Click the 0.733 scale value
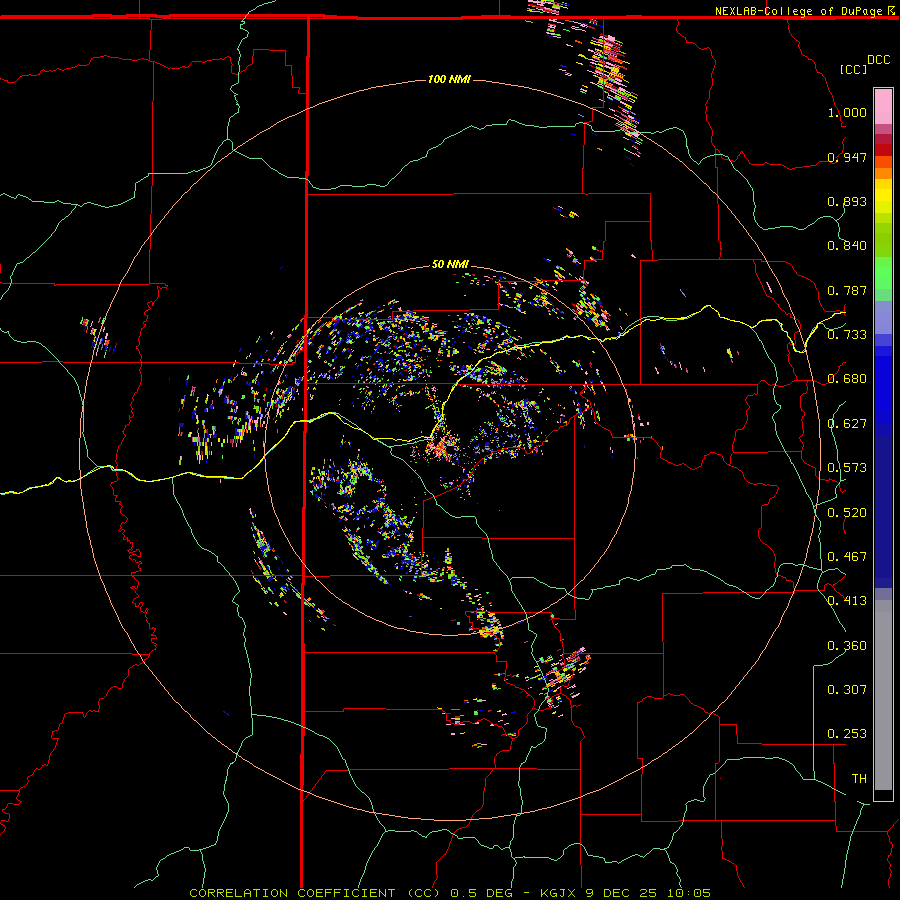 tap(847, 335)
